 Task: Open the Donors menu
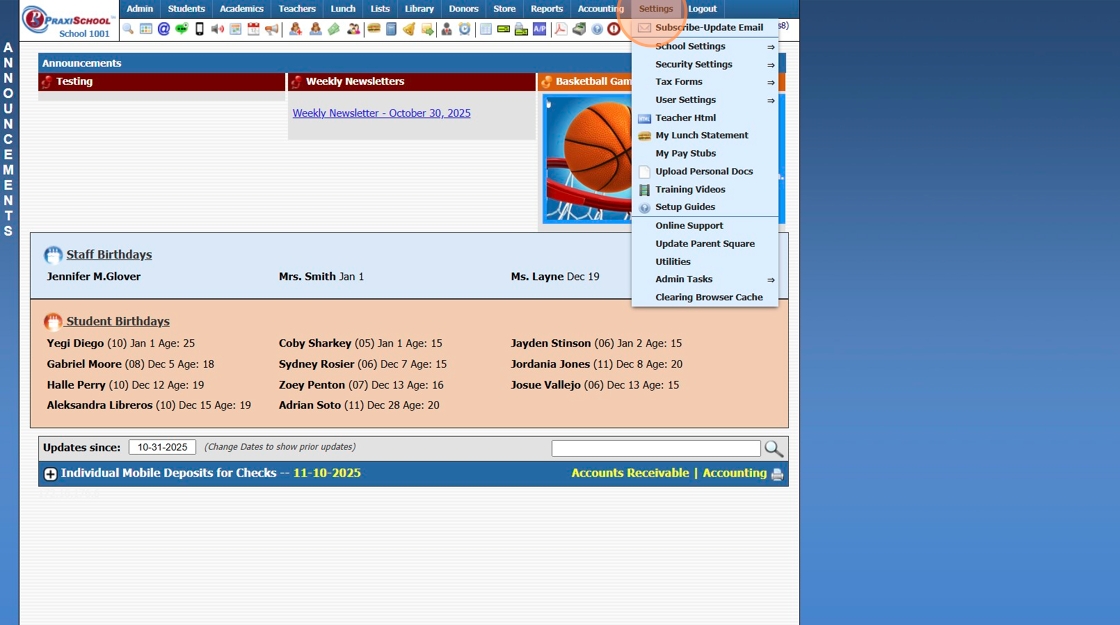click(464, 9)
